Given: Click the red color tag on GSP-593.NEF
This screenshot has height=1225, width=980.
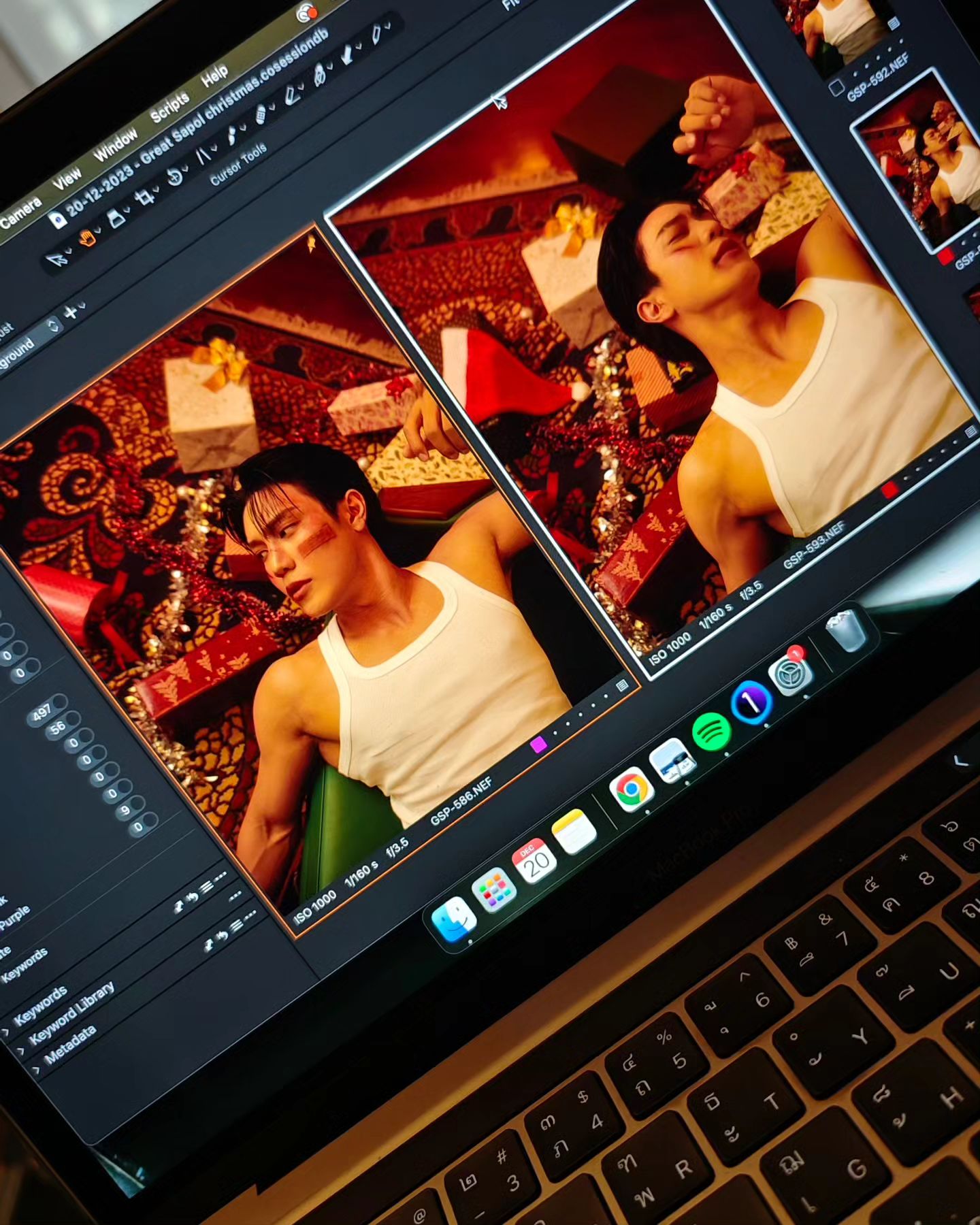Looking at the screenshot, I should point(889,489).
